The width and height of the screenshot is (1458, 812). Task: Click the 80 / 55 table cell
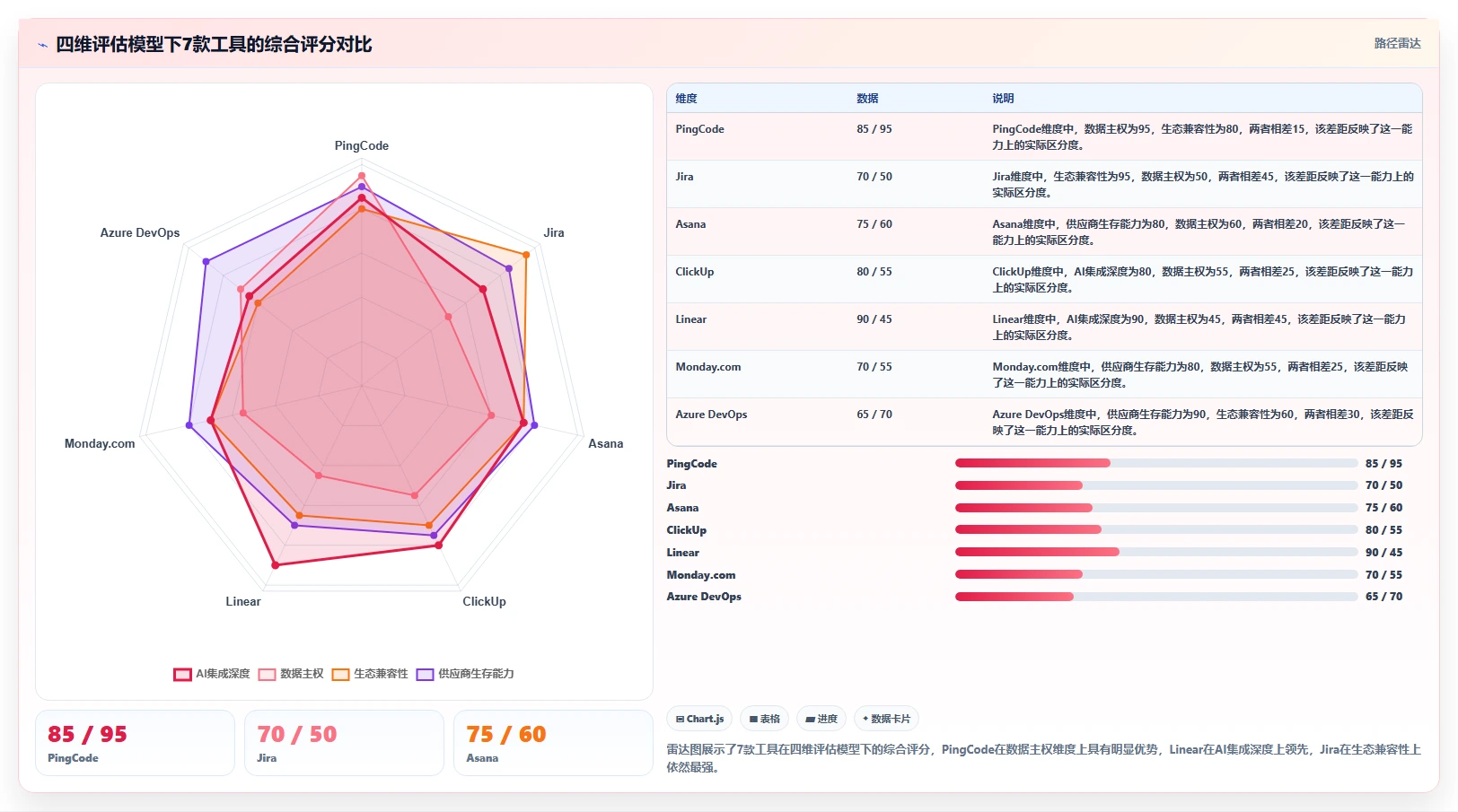[x=874, y=272]
